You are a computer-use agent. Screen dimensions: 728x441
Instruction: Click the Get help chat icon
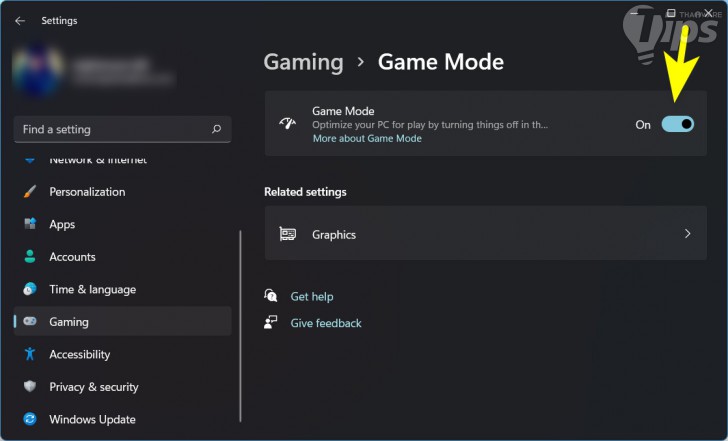coord(271,296)
